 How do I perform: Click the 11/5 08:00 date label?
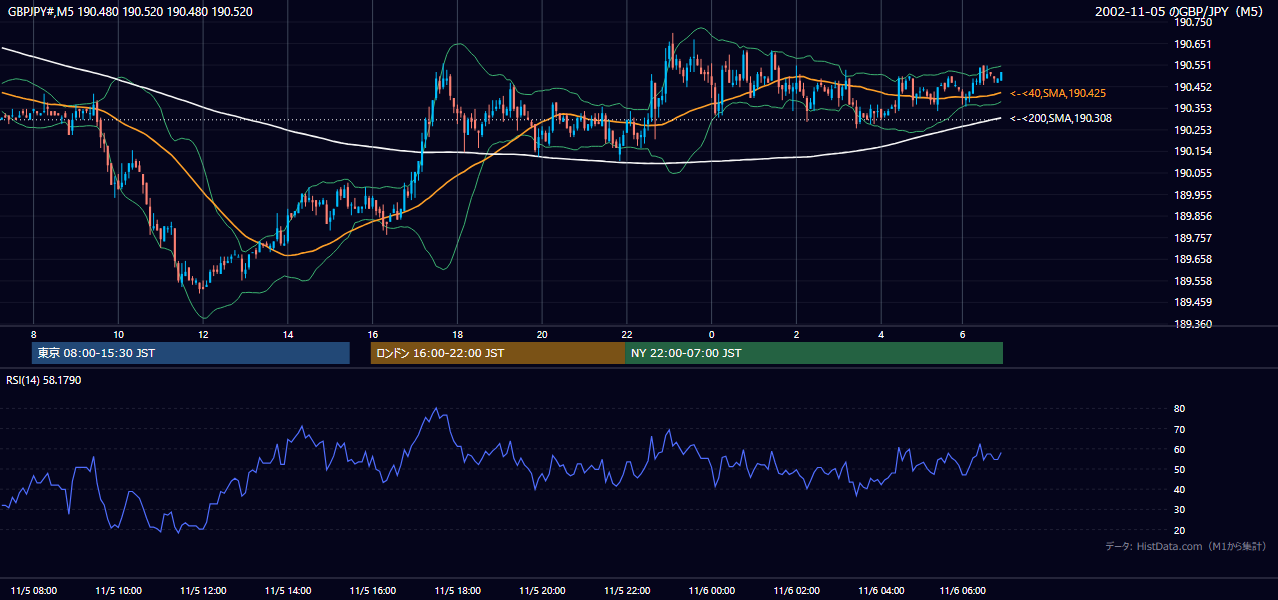pyautogui.click(x=33, y=590)
